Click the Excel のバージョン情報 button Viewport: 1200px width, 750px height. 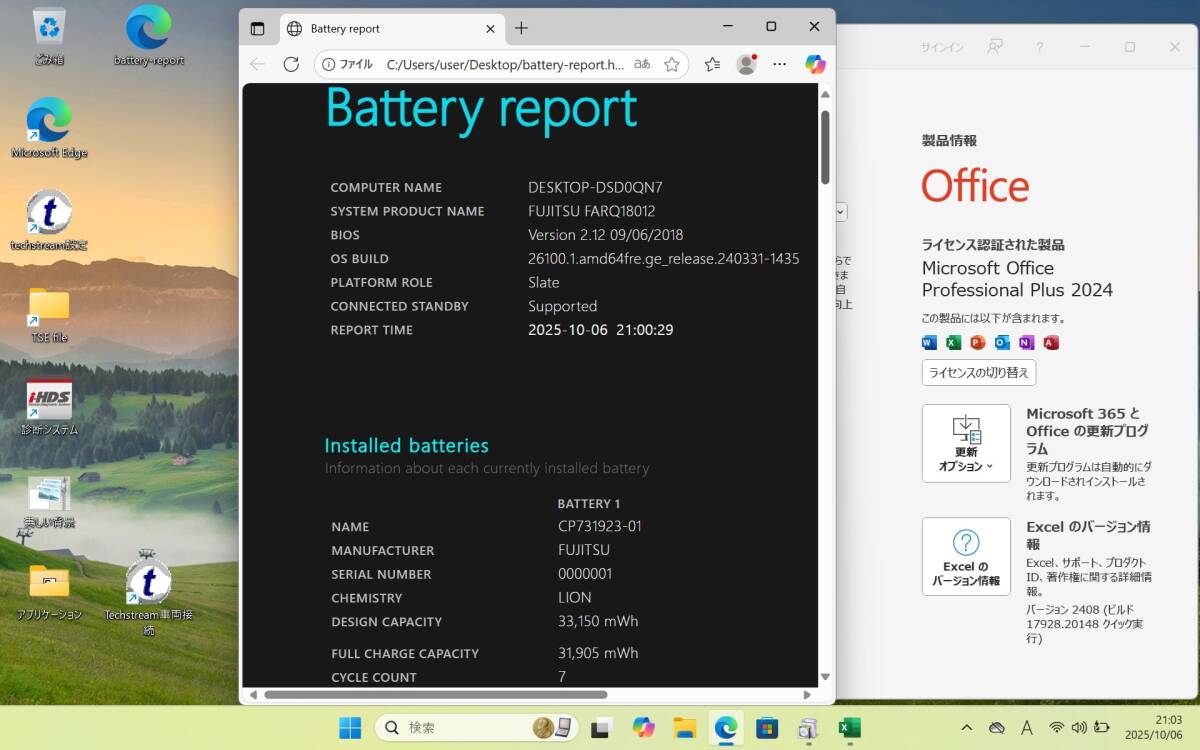966,556
